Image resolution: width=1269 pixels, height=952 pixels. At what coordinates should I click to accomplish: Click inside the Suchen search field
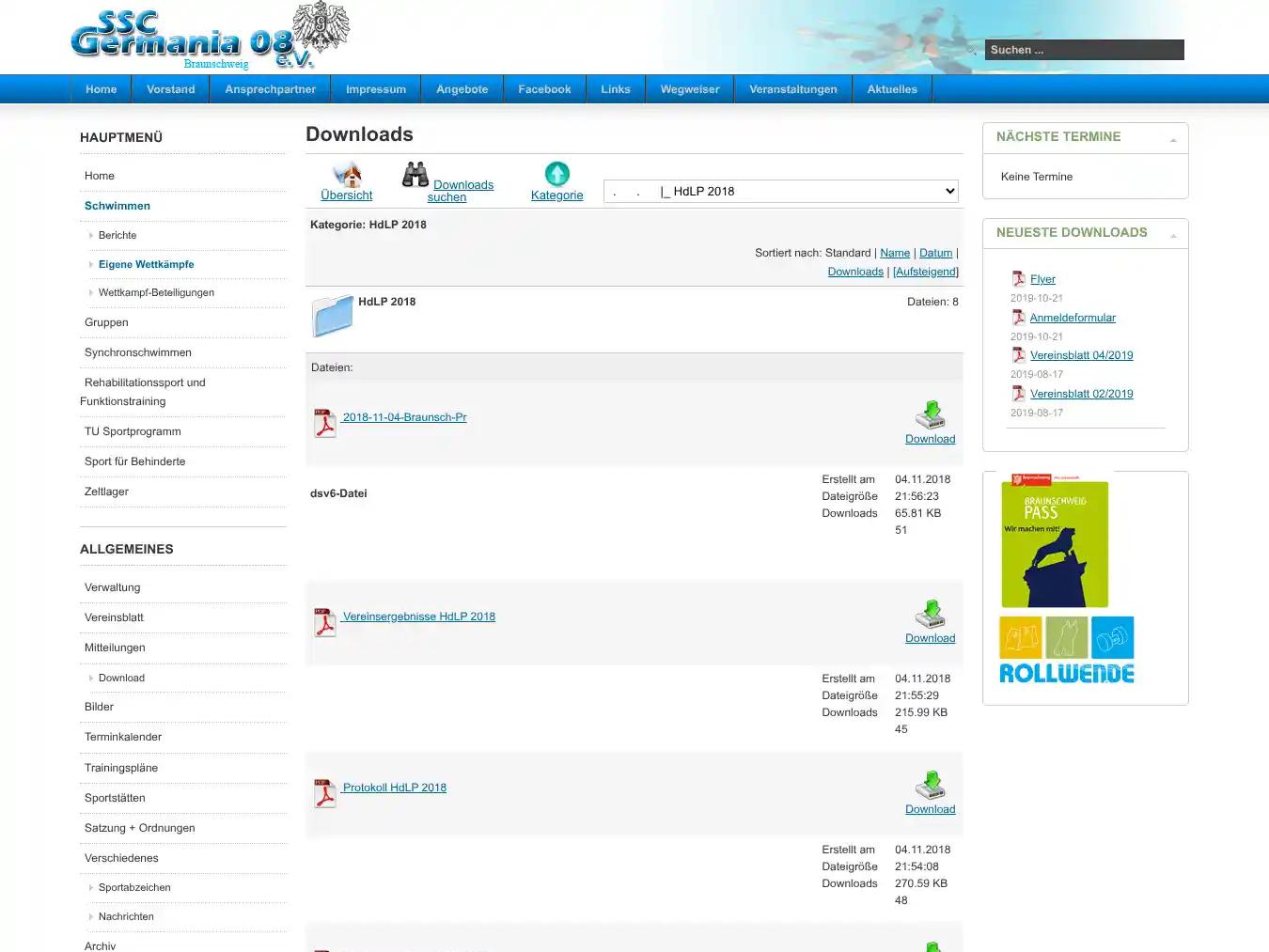(x=1084, y=49)
